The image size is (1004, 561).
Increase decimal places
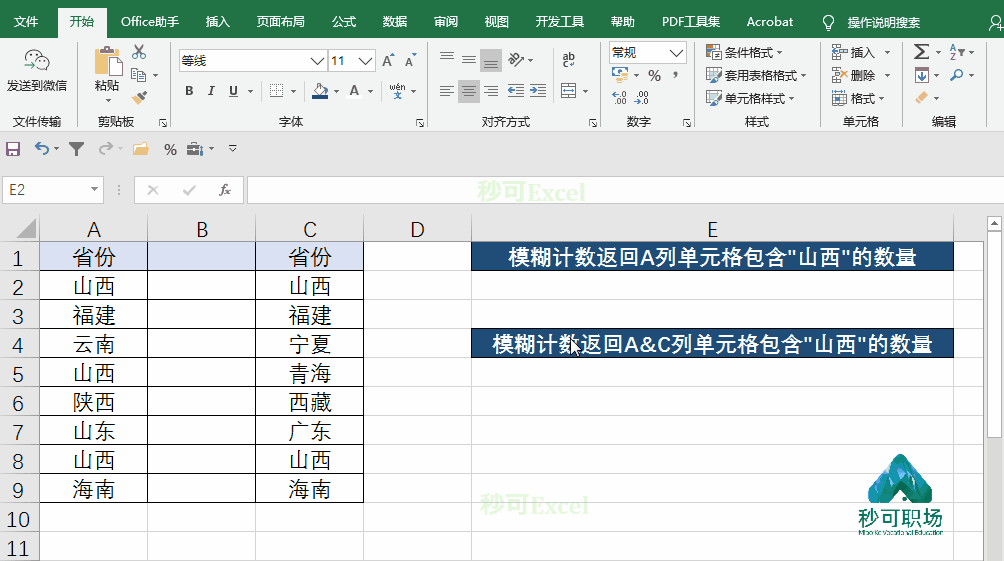619,97
